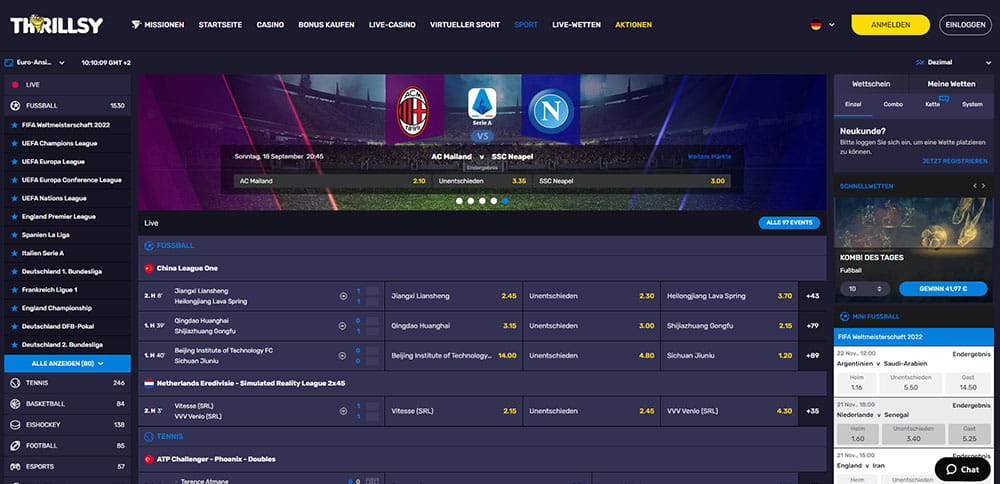1000x484 pixels.
Task: Pick Senegal Gast odds 5.25
Action: 969,434
